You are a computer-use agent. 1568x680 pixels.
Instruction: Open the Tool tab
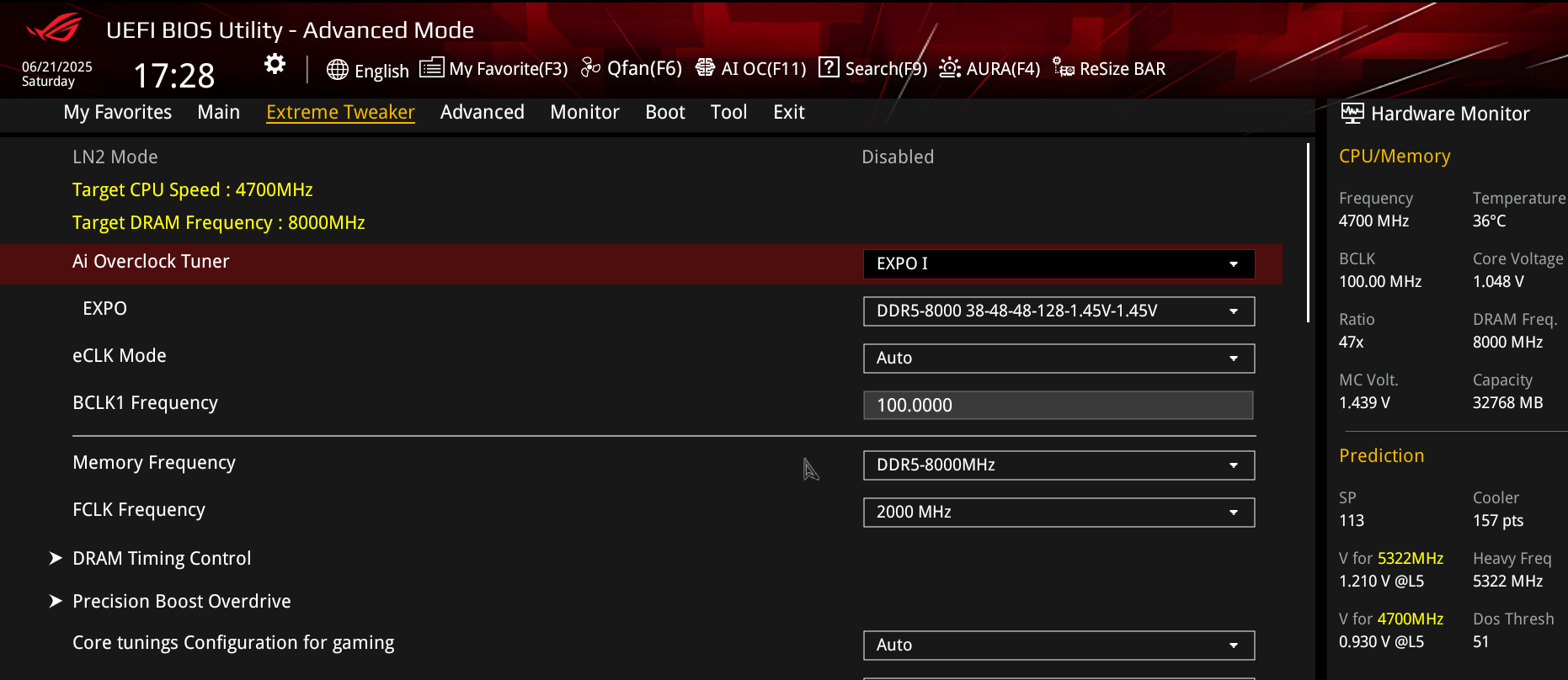729,112
